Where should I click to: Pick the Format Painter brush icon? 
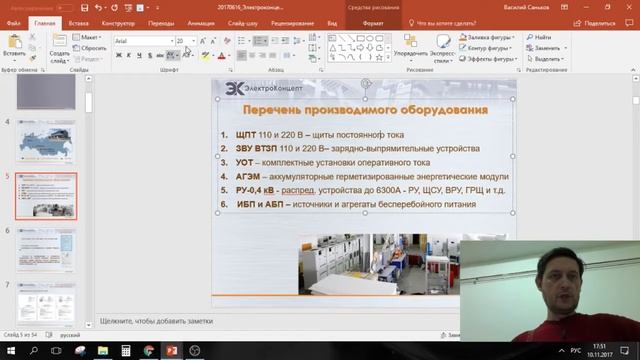(x=32, y=58)
